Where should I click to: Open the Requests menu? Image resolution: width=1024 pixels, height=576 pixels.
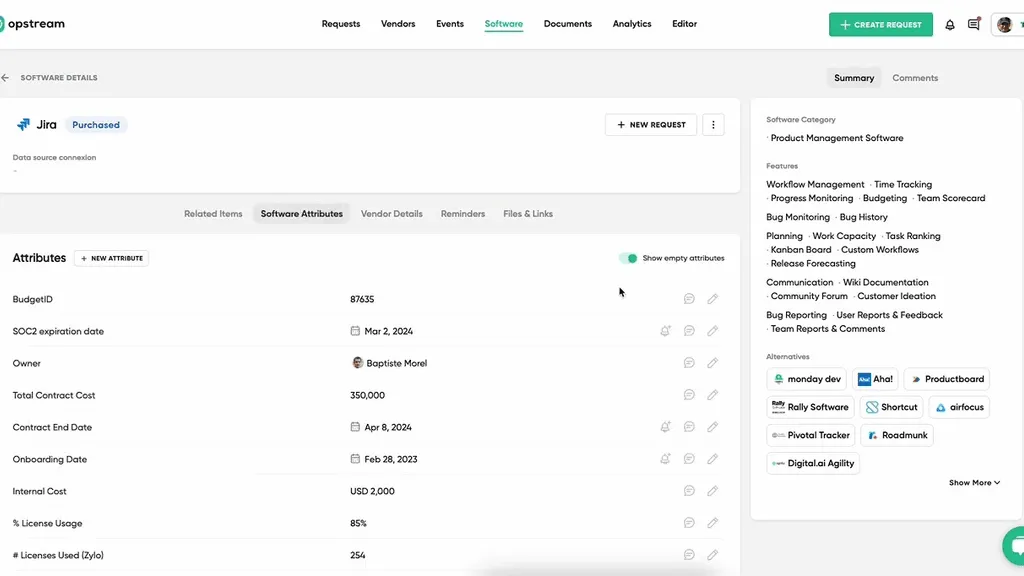point(341,24)
